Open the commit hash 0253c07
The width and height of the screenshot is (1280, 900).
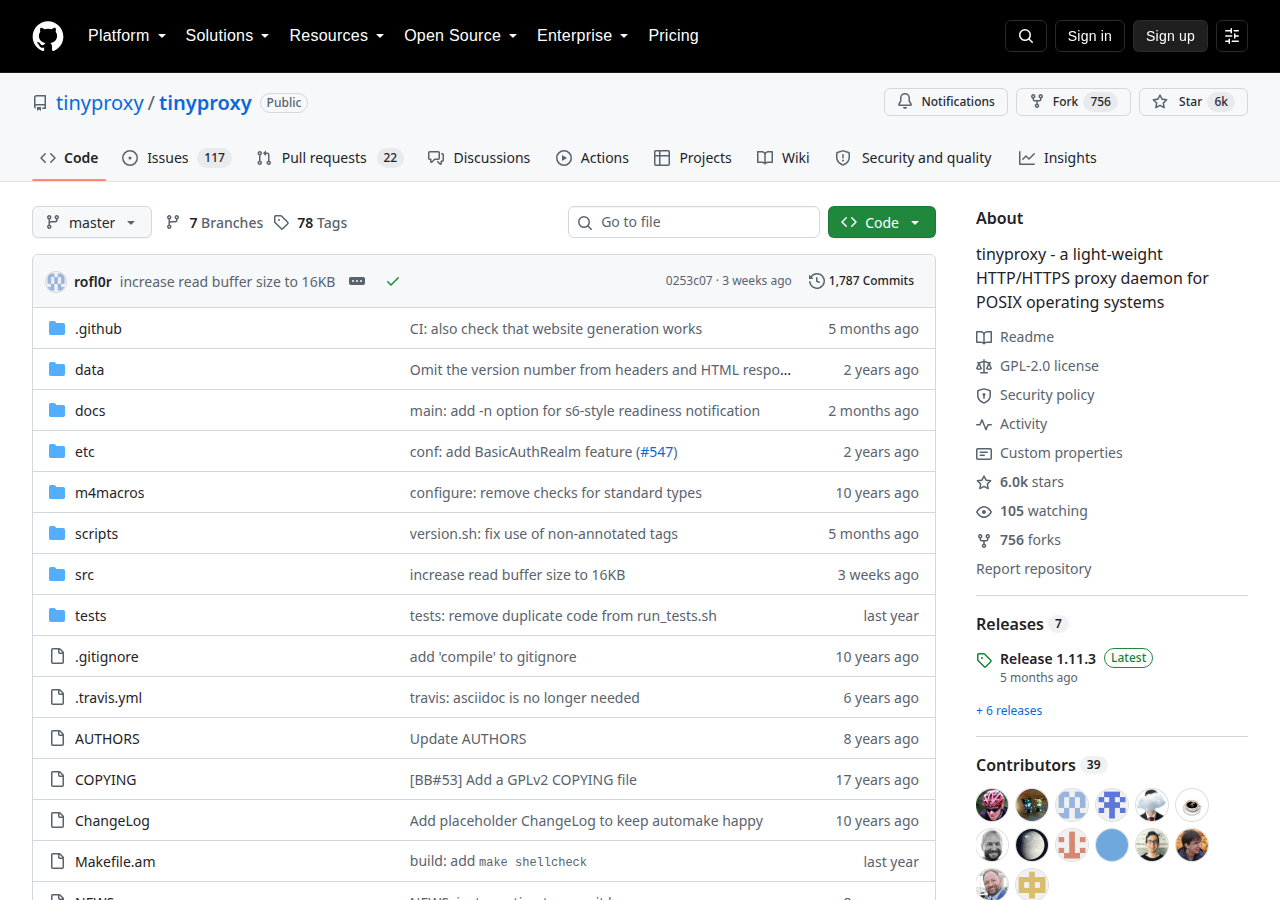click(689, 281)
